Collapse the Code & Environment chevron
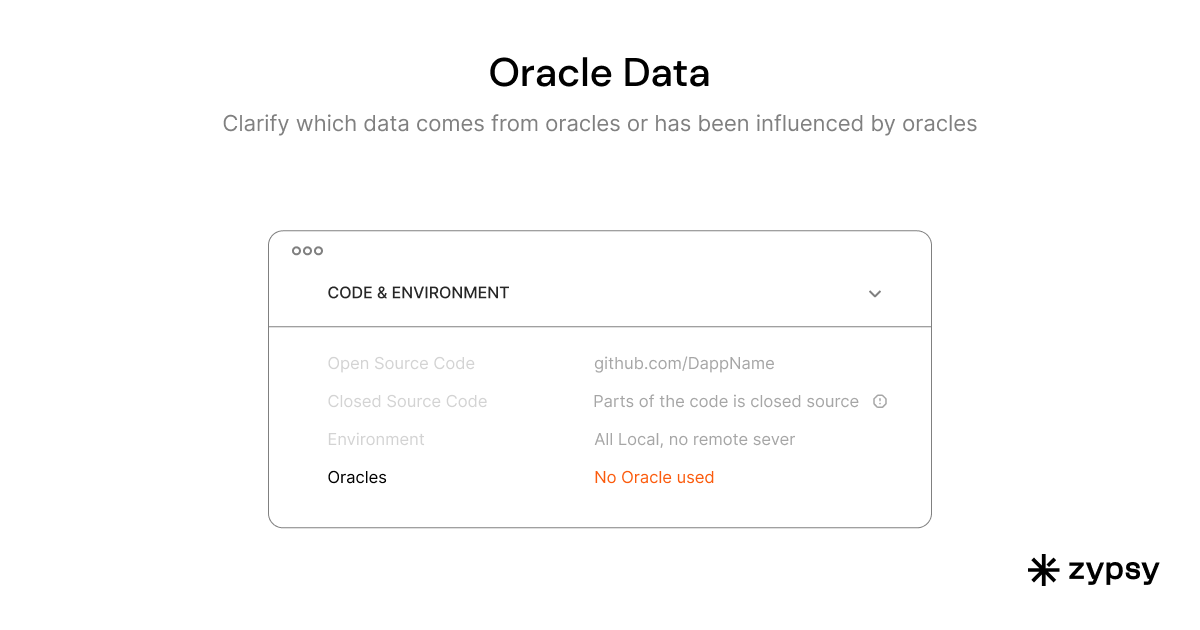 point(875,294)
